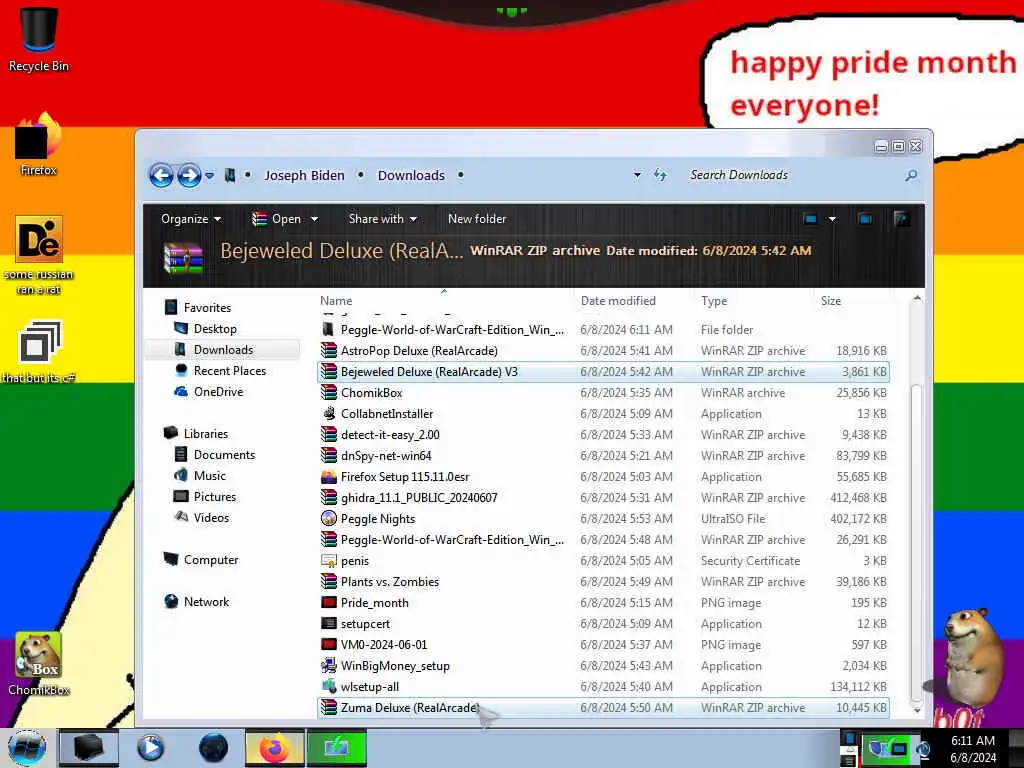Select detect-it-easy_2.00 archive
This screenshot has width=1024, height=768.
click(x=603, y=435)
